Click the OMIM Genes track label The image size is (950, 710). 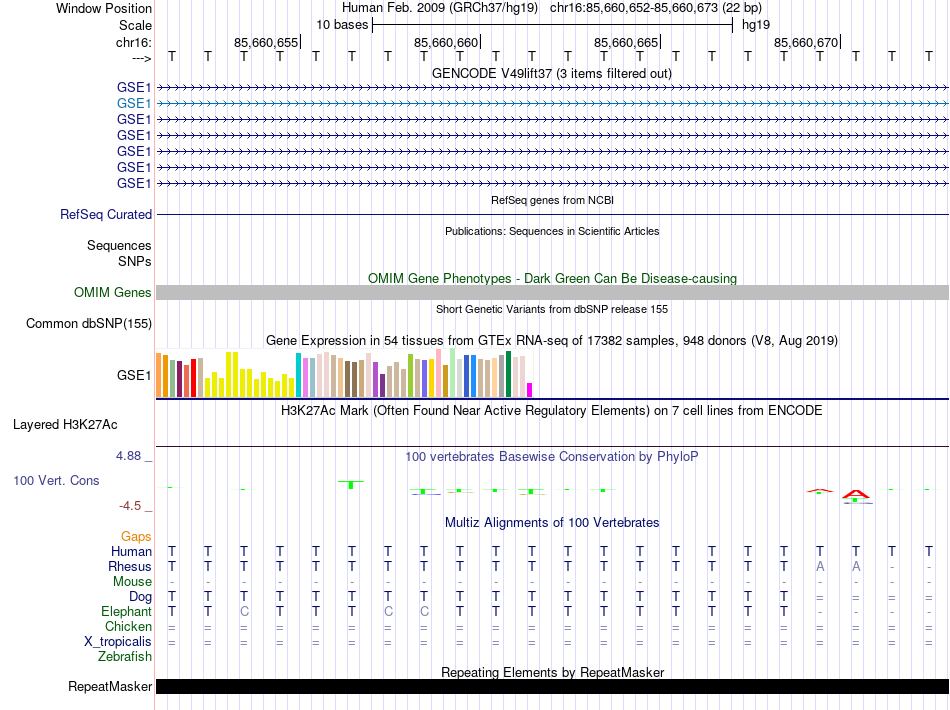click(113, 292)
